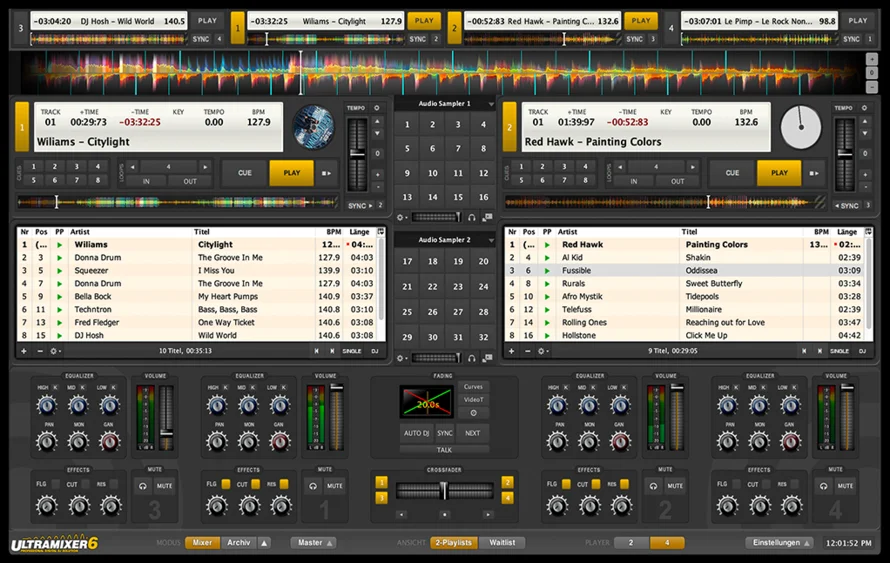890x563 pixels.
Task: Click CUE on deck 1
Action: (x=245, y=173)
